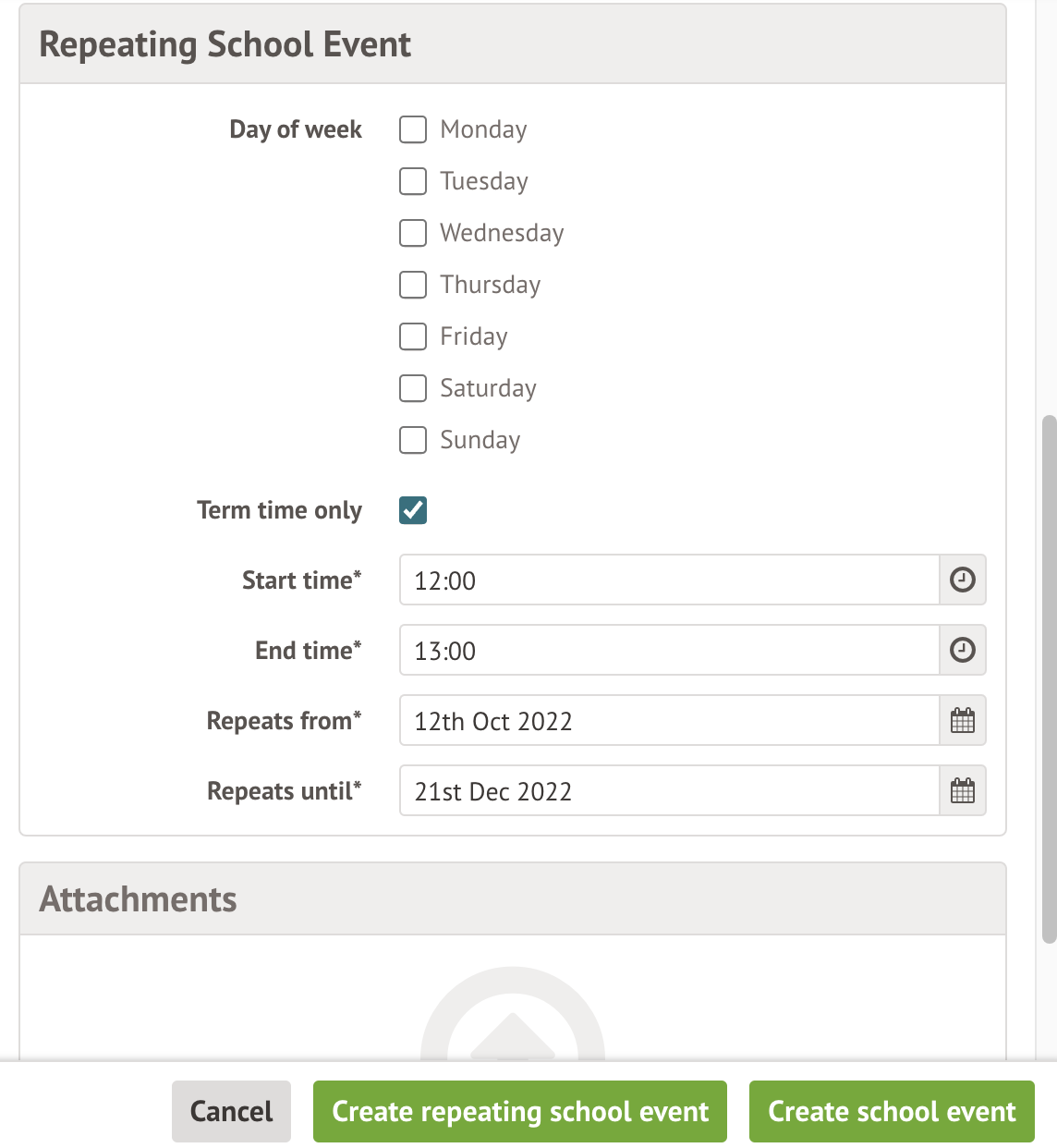1057x1148 pixels.
Task: Open the Repeats until calendar icon
Action: (963, 791)
